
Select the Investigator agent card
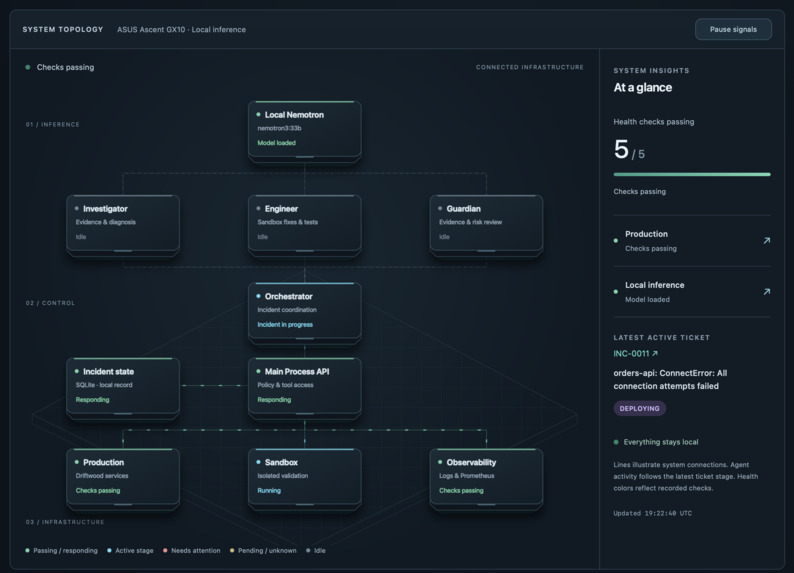point(123,225)
